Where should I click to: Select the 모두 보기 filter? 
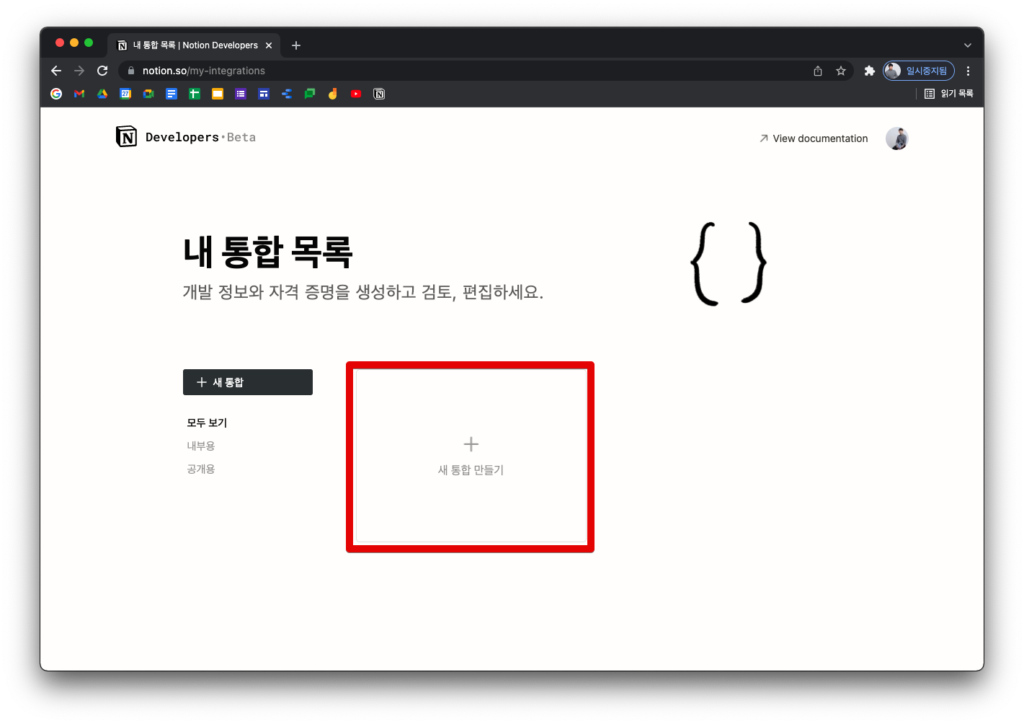[206, 422]
